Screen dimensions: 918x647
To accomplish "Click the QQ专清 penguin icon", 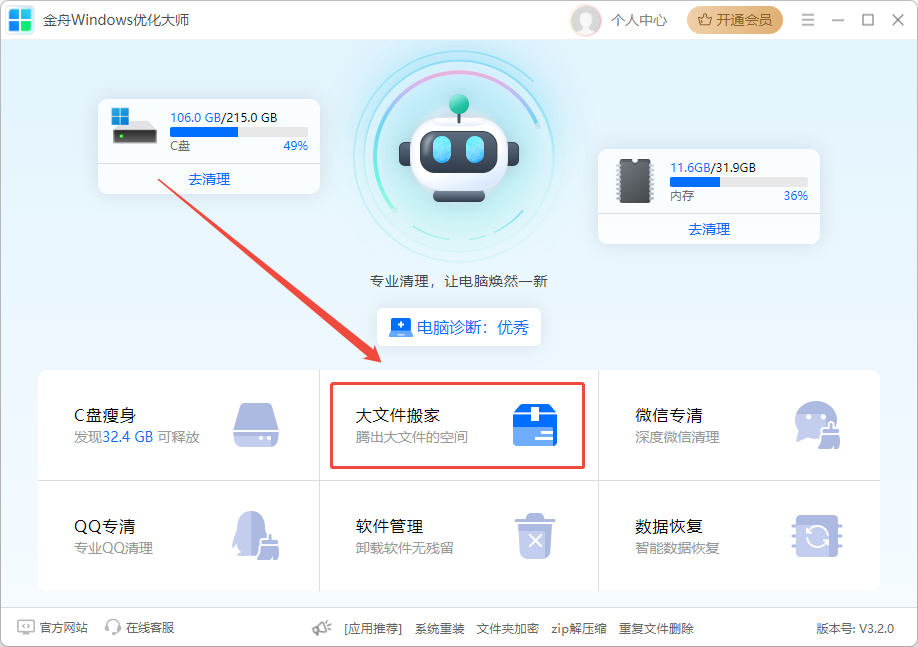I will coord(256,535).
